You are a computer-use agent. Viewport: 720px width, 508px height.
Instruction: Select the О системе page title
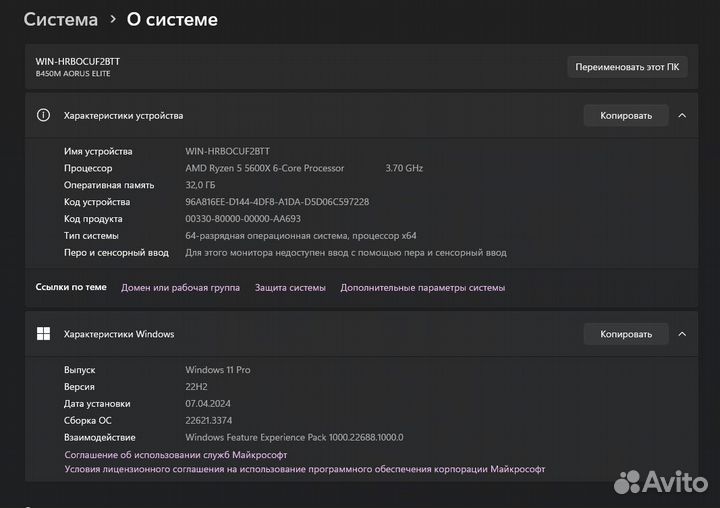click(172, 20)
